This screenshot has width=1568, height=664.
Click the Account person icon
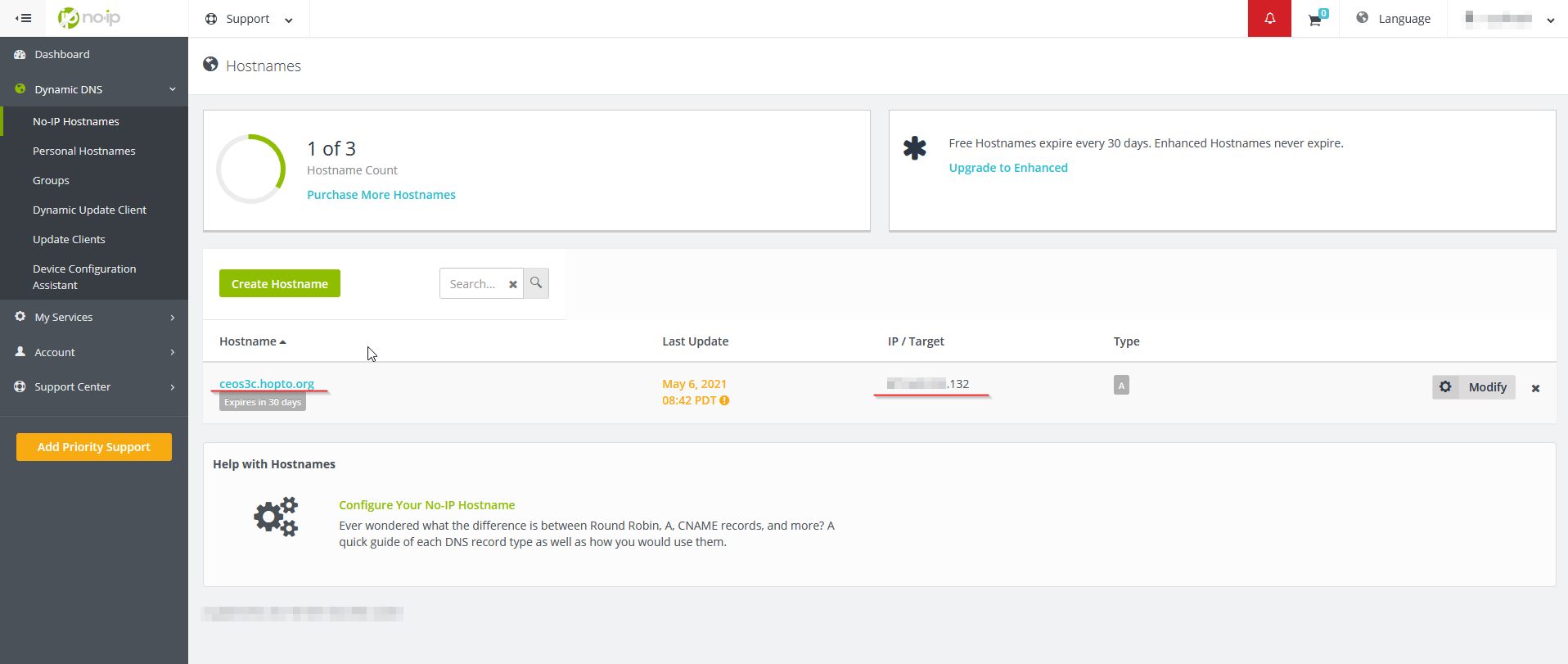[20, 351]
